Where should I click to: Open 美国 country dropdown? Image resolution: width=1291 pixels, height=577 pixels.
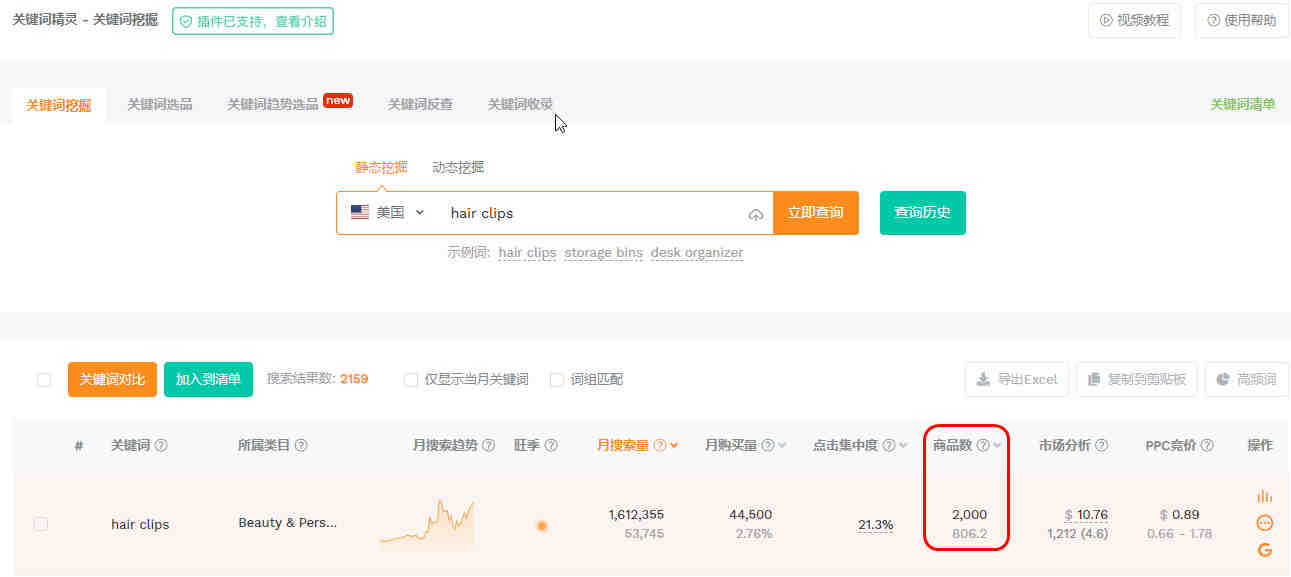pos(388,213)
